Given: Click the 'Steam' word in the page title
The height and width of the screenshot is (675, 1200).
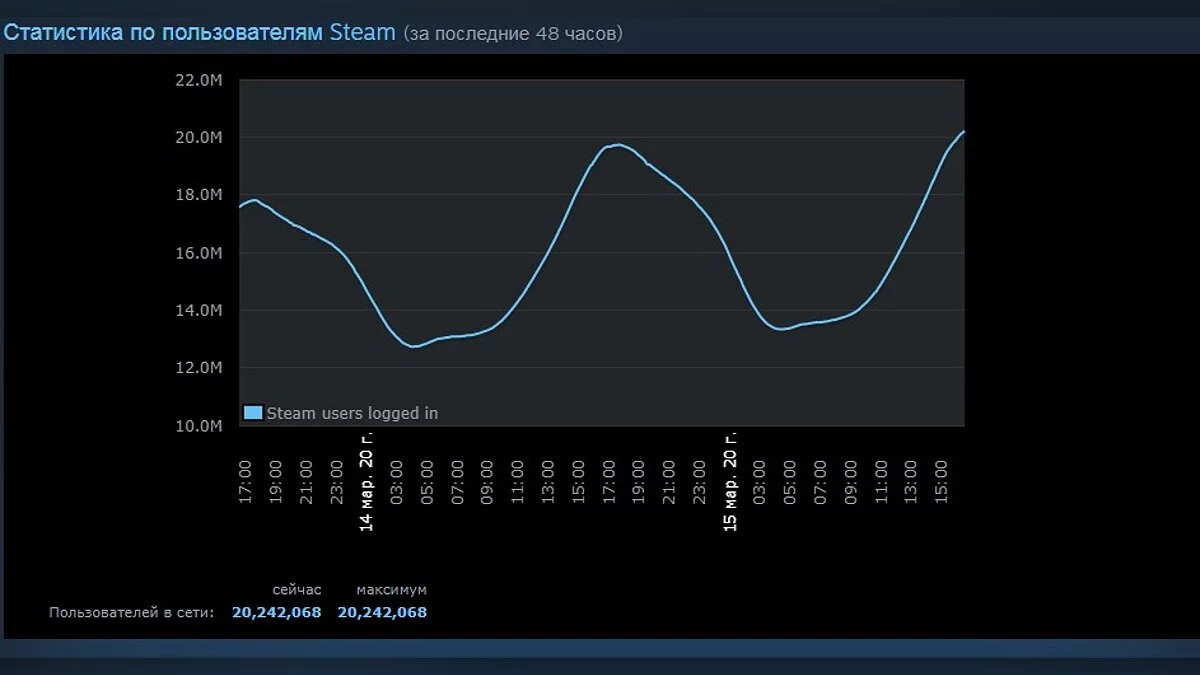Looking at the screenshot, I should coord(363,32).
